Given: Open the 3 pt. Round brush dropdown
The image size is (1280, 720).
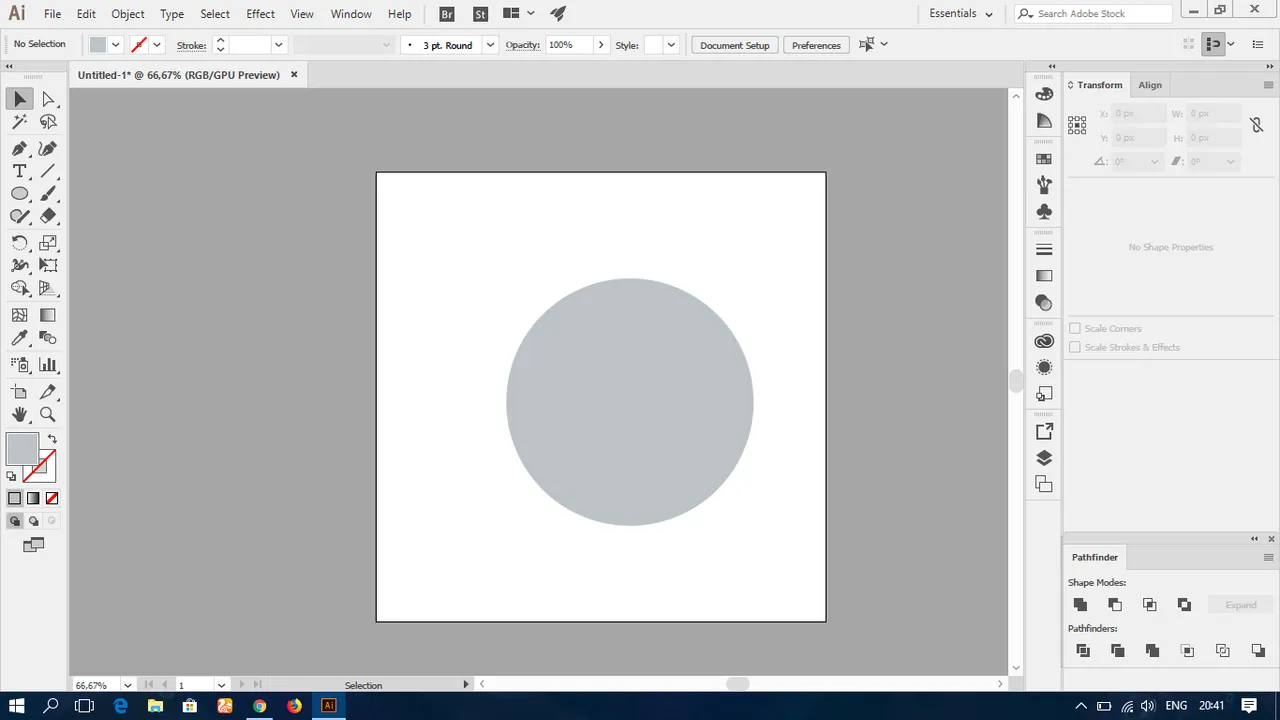Looking at the screenshot, I should coord(490,45).
